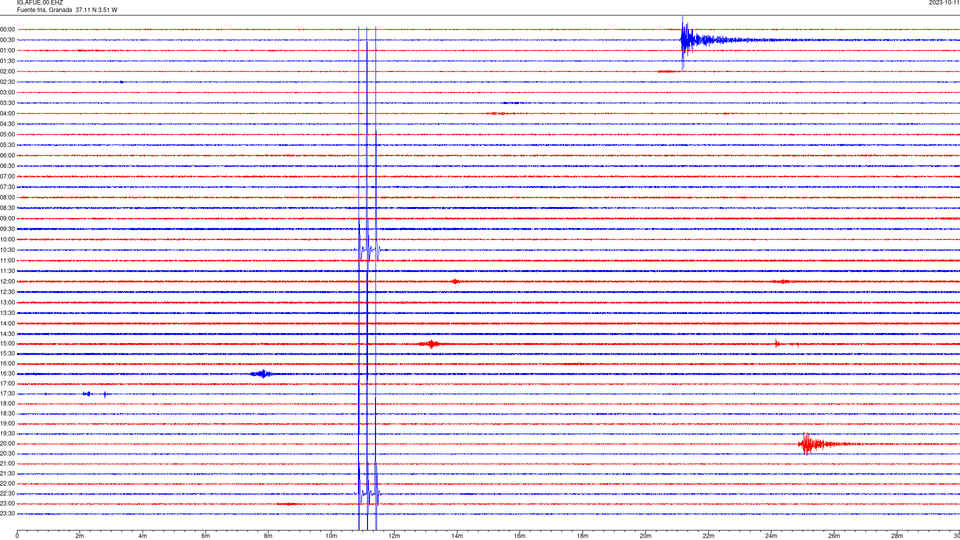This screenshot has height=540, width=960.
Task: Select the 23:30 row label
Action: click(7, 514)
